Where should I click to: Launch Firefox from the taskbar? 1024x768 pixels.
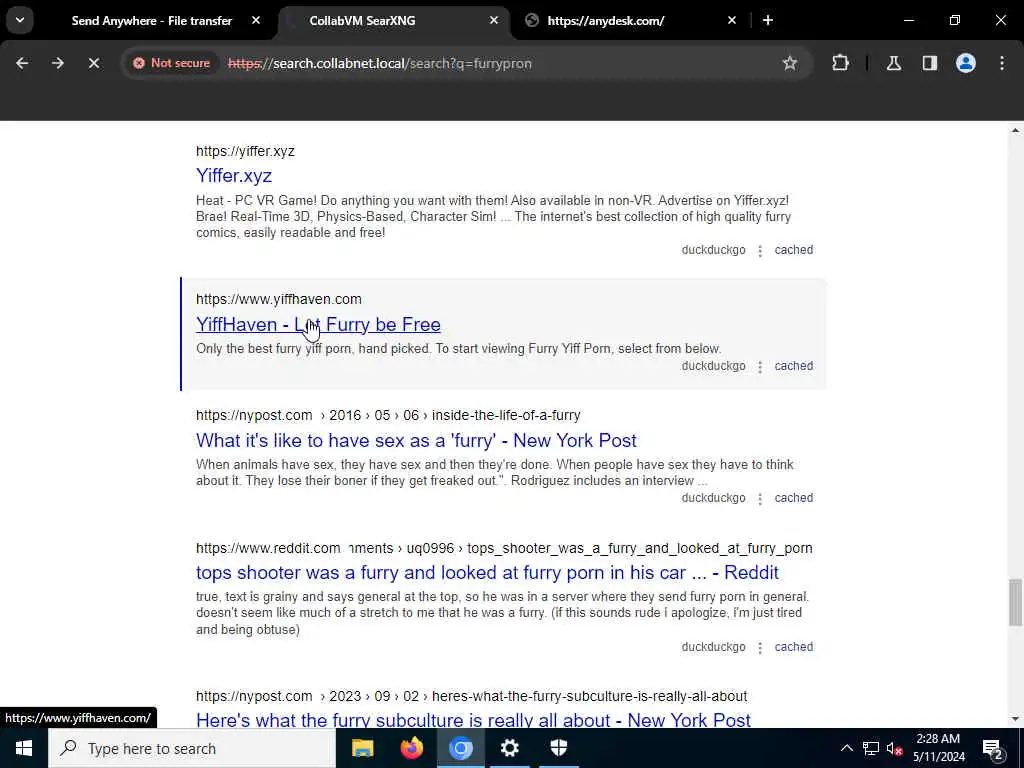pos(411,748)
